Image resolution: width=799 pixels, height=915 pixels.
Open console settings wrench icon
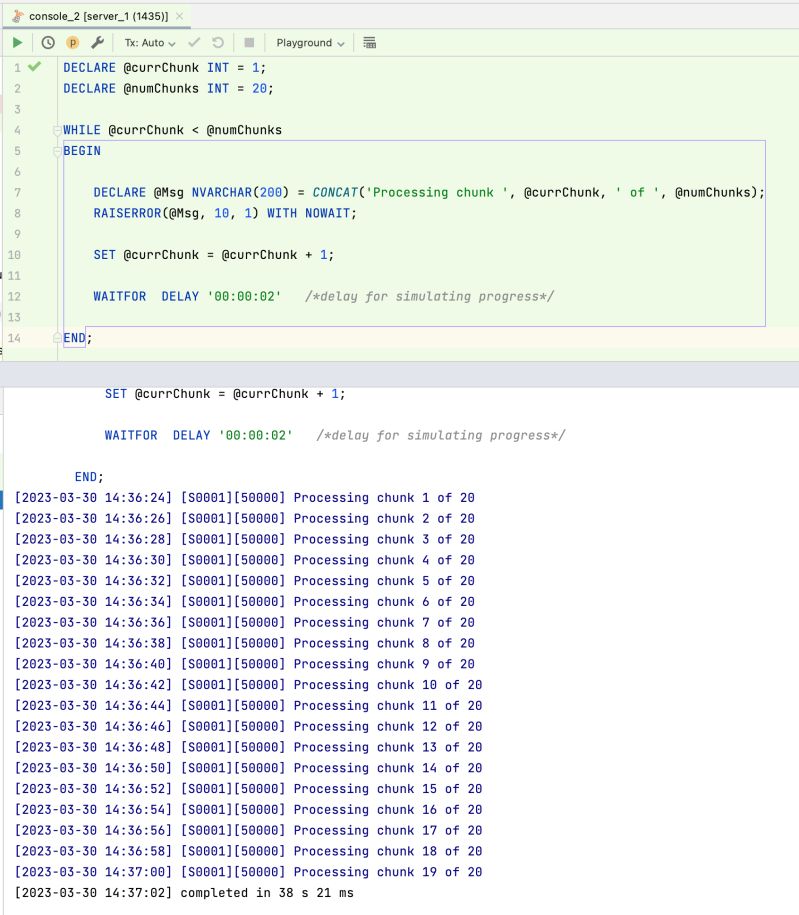click(97, 43)
